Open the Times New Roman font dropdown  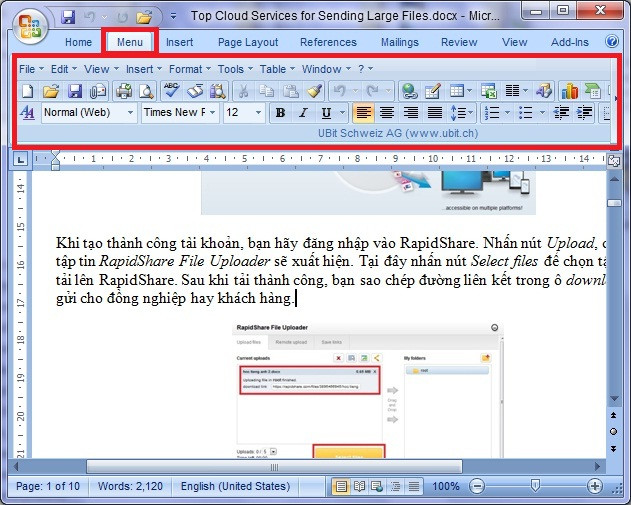point(179,113)
